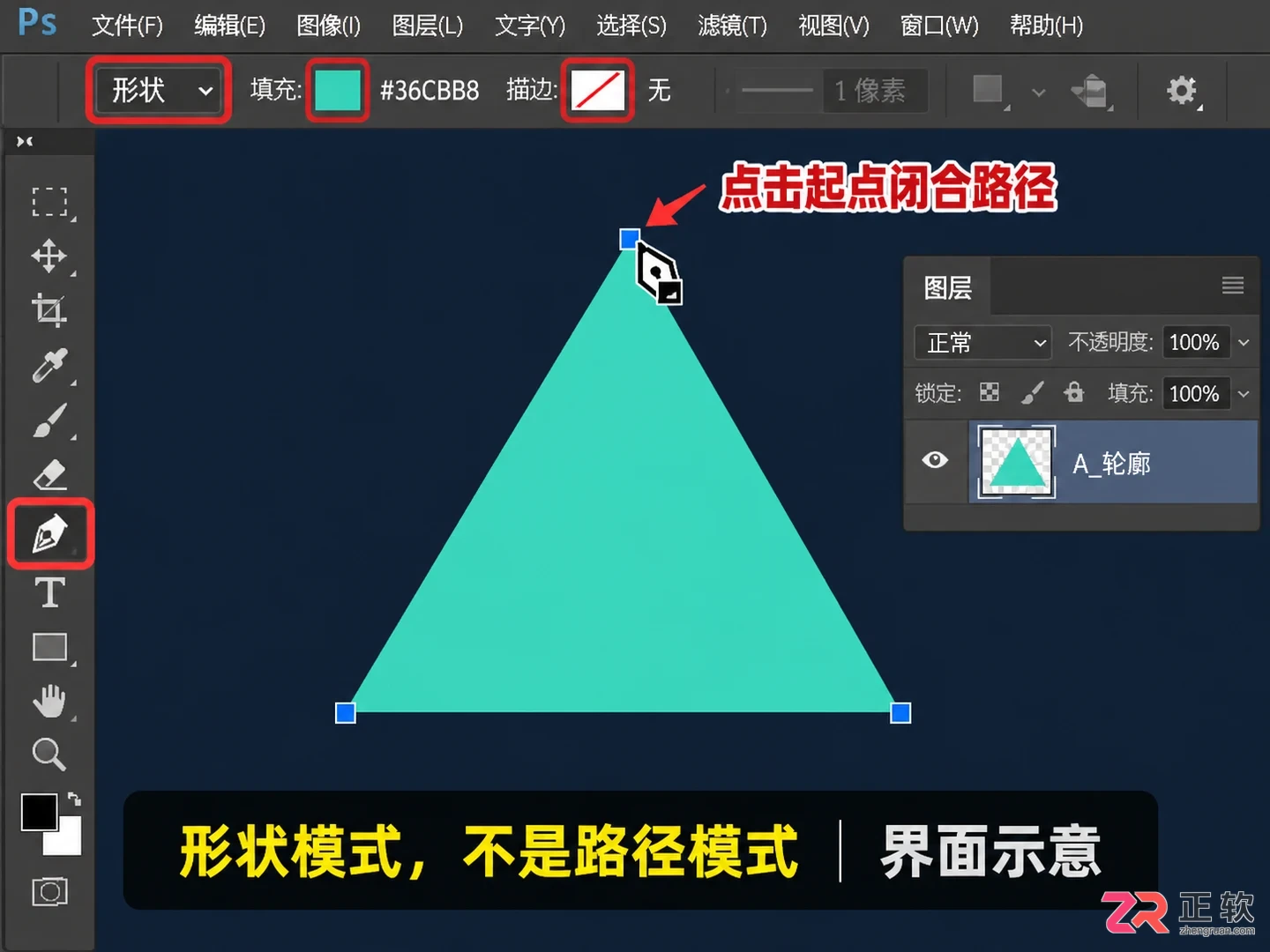Open the 正常 blend mode dropdown
Screen dimensions: 1270x952
[983, 342]
